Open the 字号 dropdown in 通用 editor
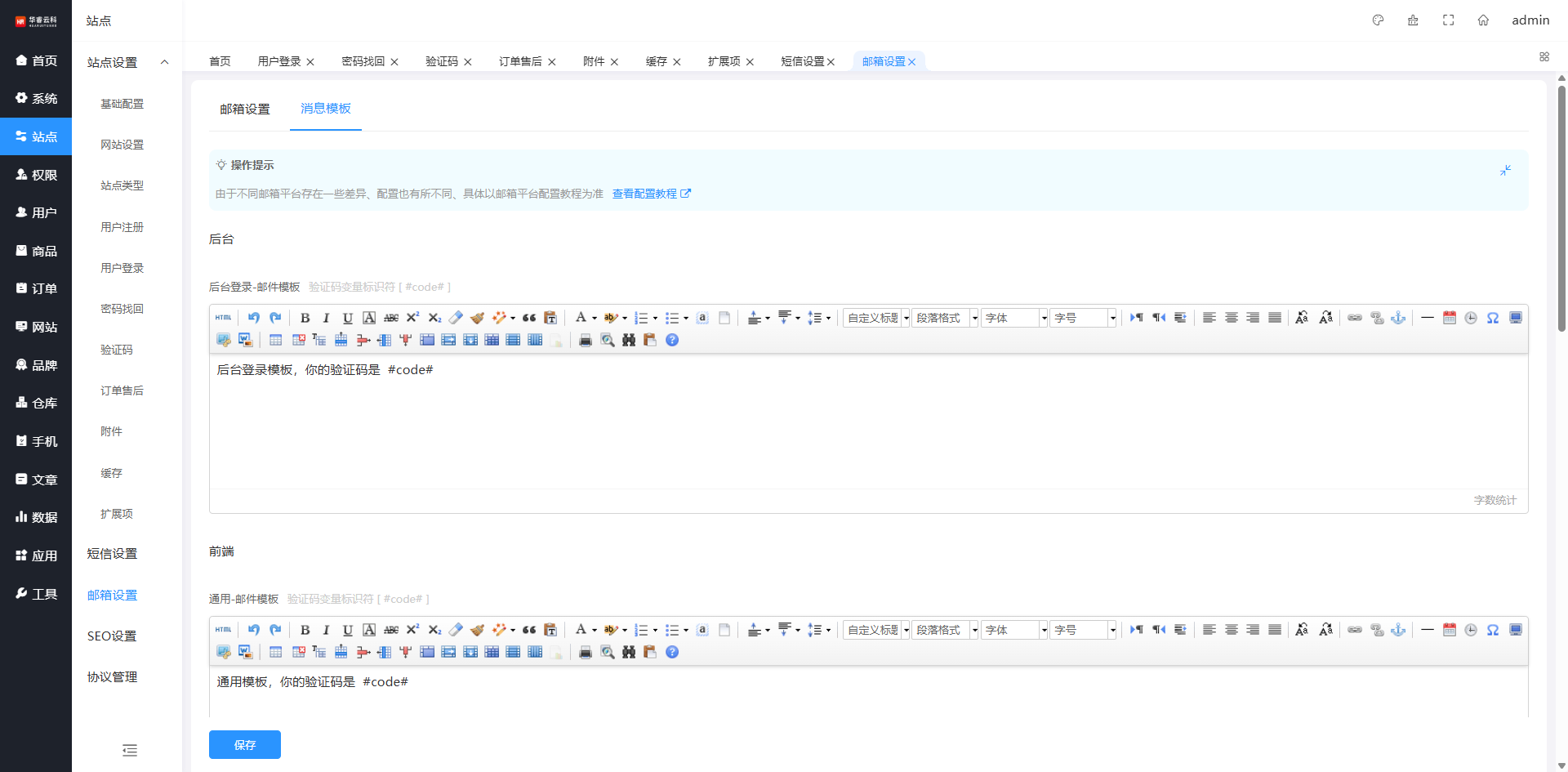The width and height of the screenshot is (1568, 772). coord(1083,630)
